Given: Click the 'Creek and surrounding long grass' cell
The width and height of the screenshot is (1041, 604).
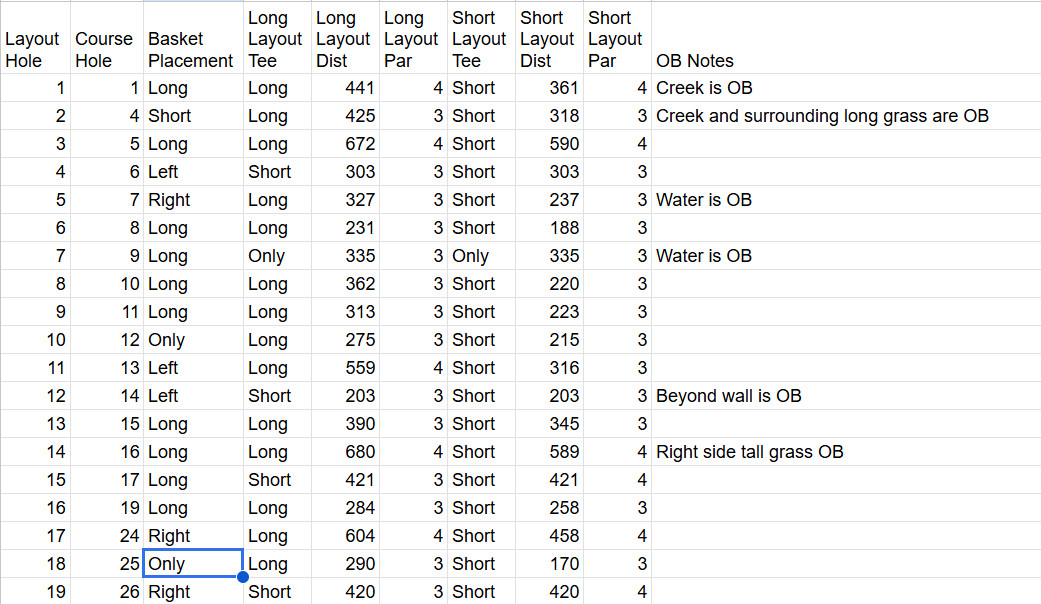Looking at the screenshot, I should [x=846, y=115].
